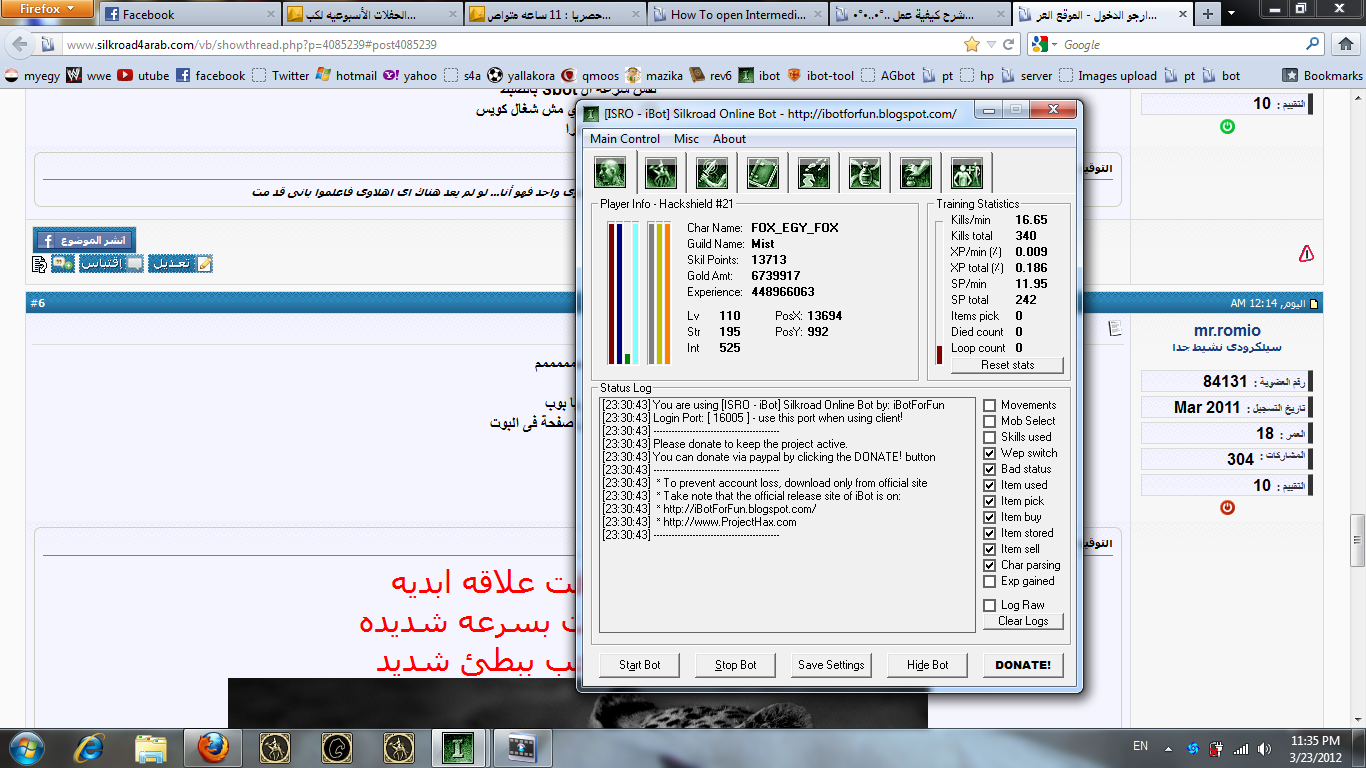Open the About menu
The image size is (1366, 768).
pos(729,139)
